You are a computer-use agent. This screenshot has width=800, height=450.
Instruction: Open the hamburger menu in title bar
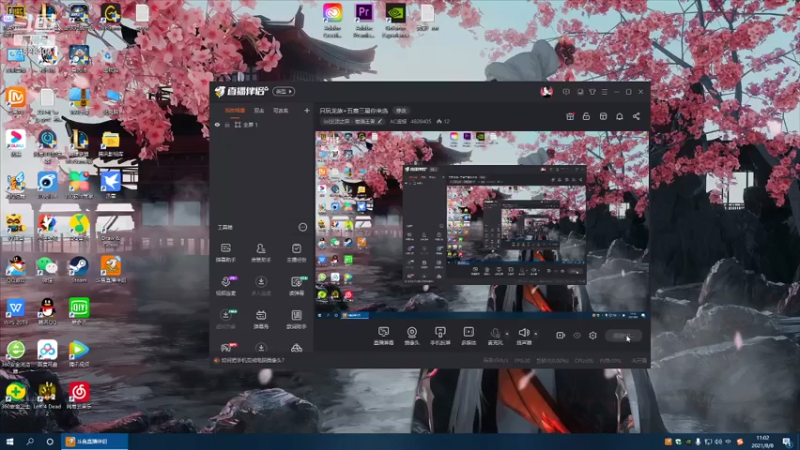[605, 92]
